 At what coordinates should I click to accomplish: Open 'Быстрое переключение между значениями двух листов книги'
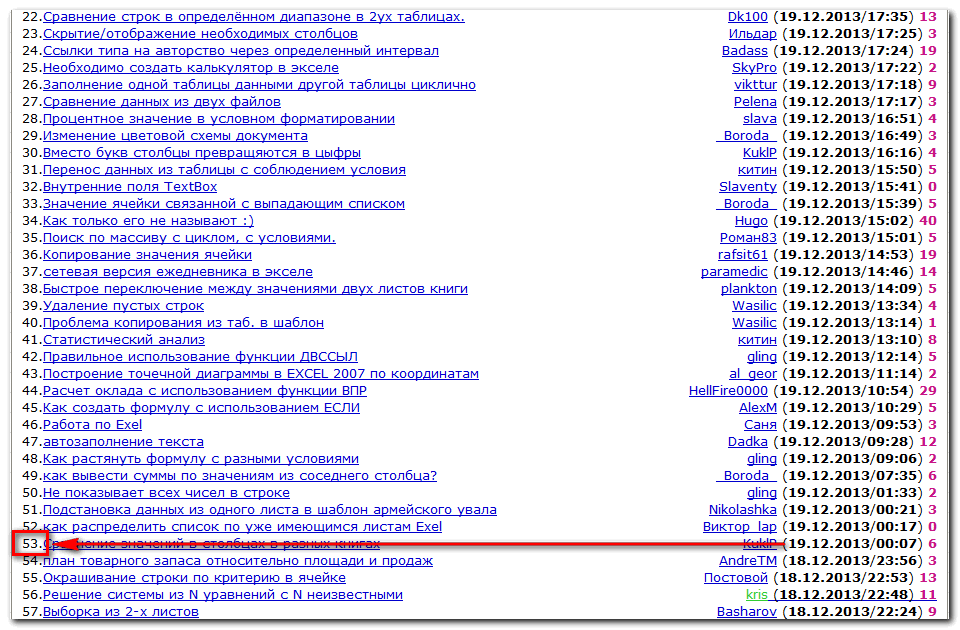(x=255, y=289)
